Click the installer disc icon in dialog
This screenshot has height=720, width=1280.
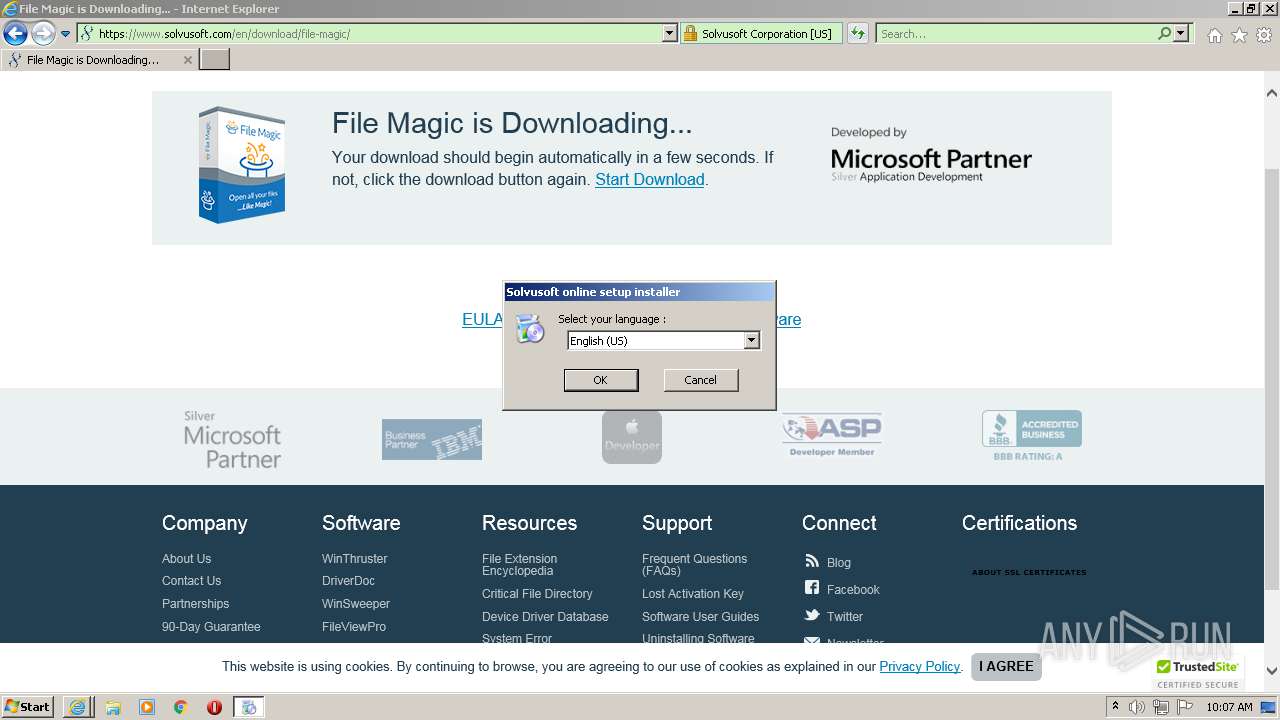[530, 328]
